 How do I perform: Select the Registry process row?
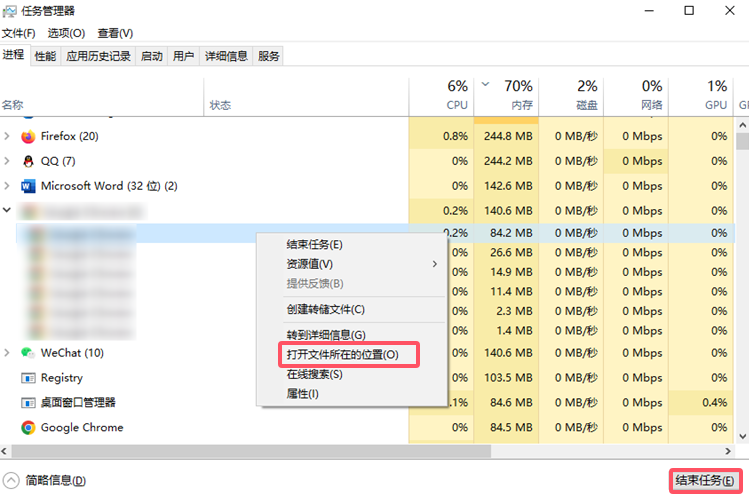click(367, 377)
